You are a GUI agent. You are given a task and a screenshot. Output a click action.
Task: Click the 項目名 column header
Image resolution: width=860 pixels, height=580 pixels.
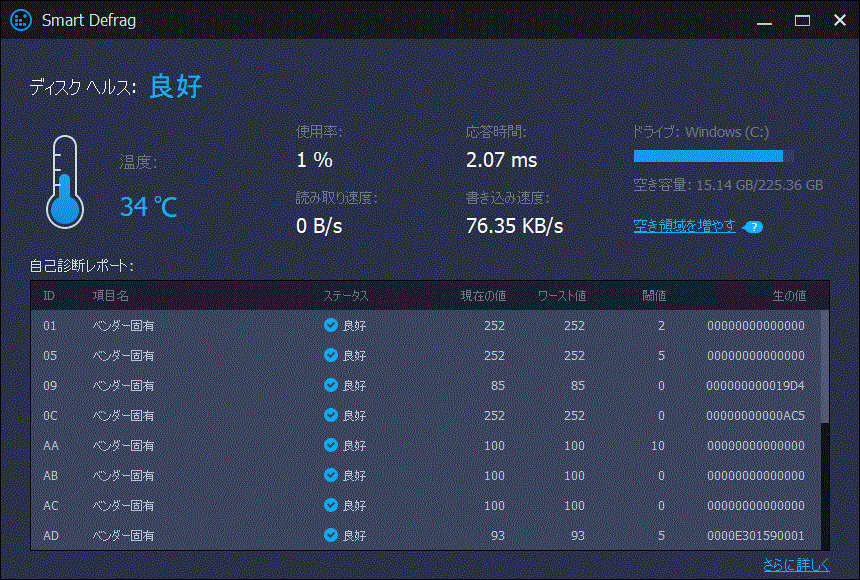pyautogui.click(x=111, y=296)
